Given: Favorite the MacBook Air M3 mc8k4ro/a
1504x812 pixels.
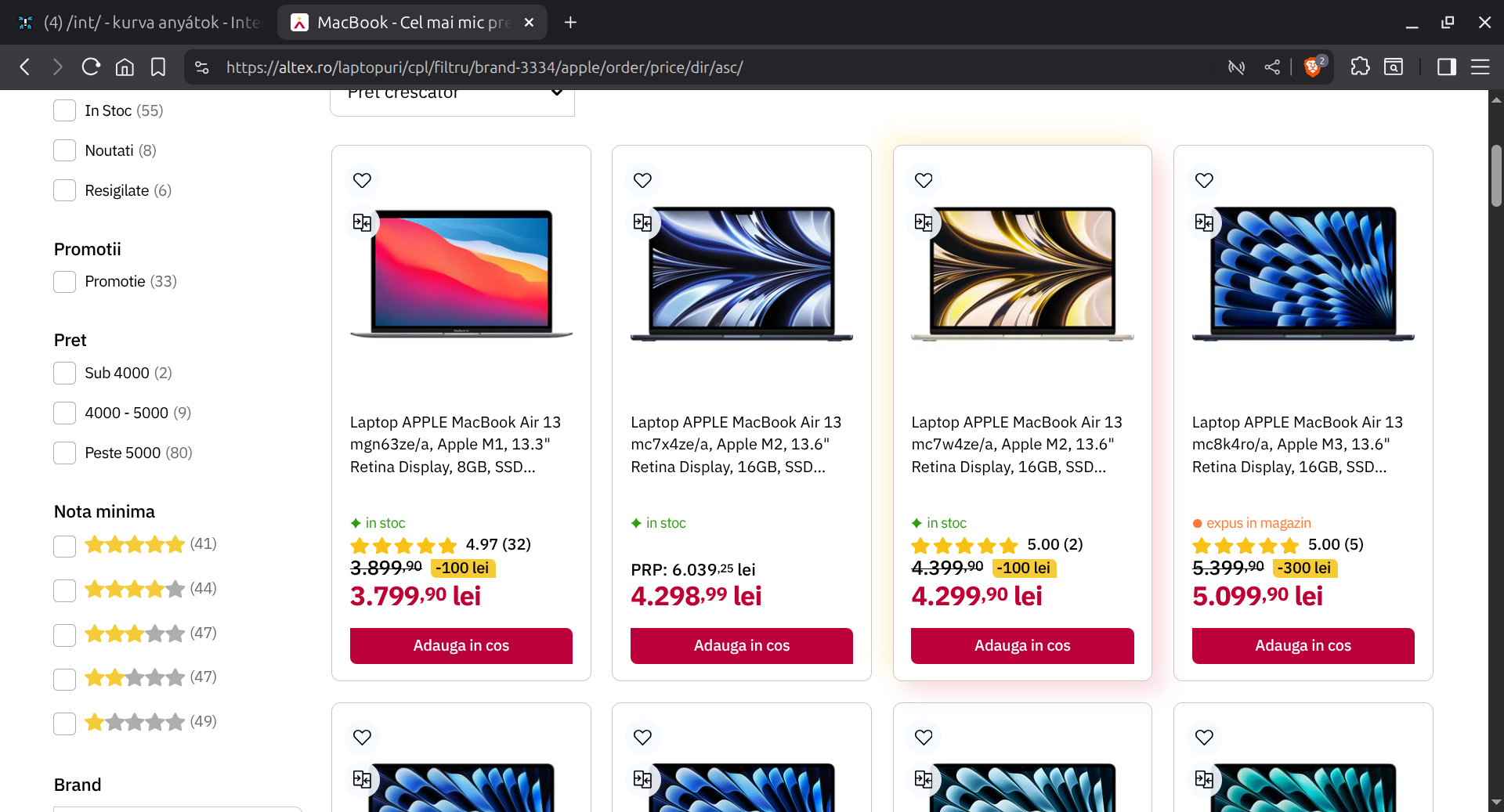Looking at the screenshot, I should [1204, 180].
